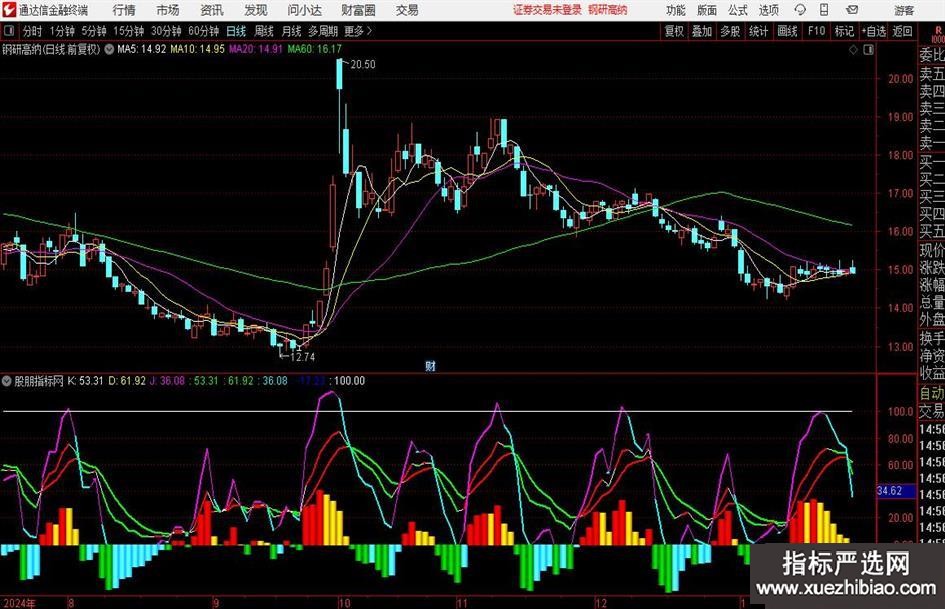This screenshot has height=609, width=945.
Task: Click the 统计 statistics toolbar button
Action: pyautogui.click(x=758, y=31)
